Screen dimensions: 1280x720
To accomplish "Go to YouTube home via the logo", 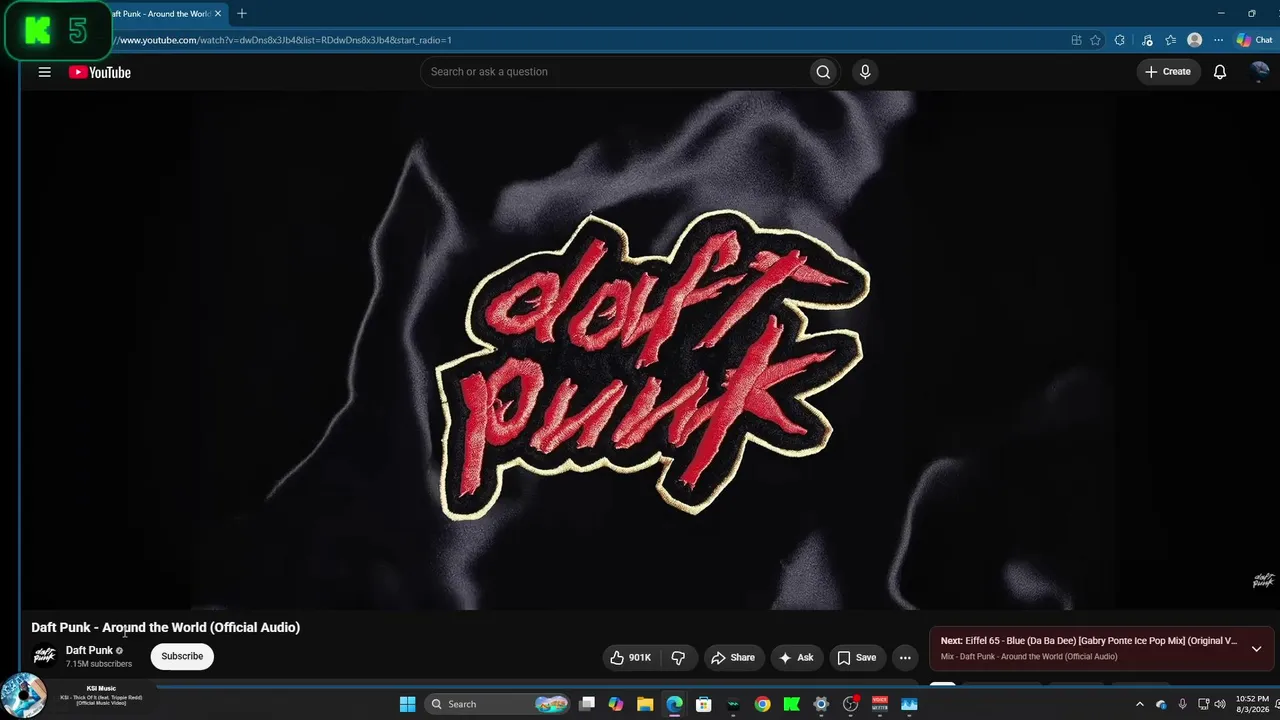I will pos(100,72).
